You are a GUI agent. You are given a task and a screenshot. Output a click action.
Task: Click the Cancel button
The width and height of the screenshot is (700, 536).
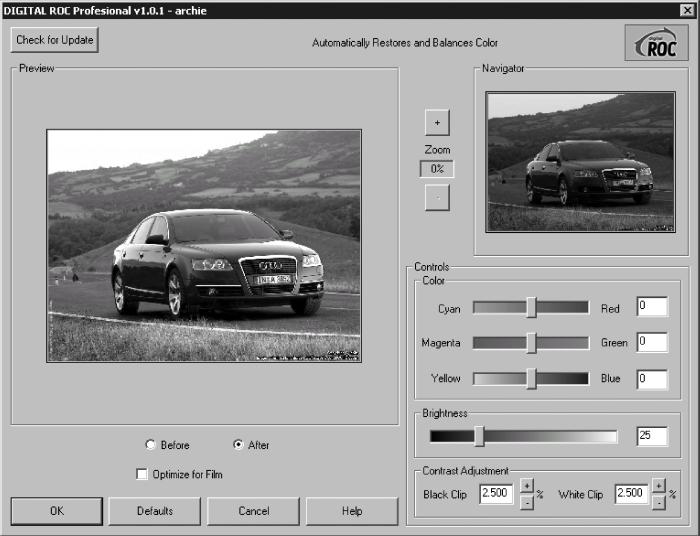[253, 511]
